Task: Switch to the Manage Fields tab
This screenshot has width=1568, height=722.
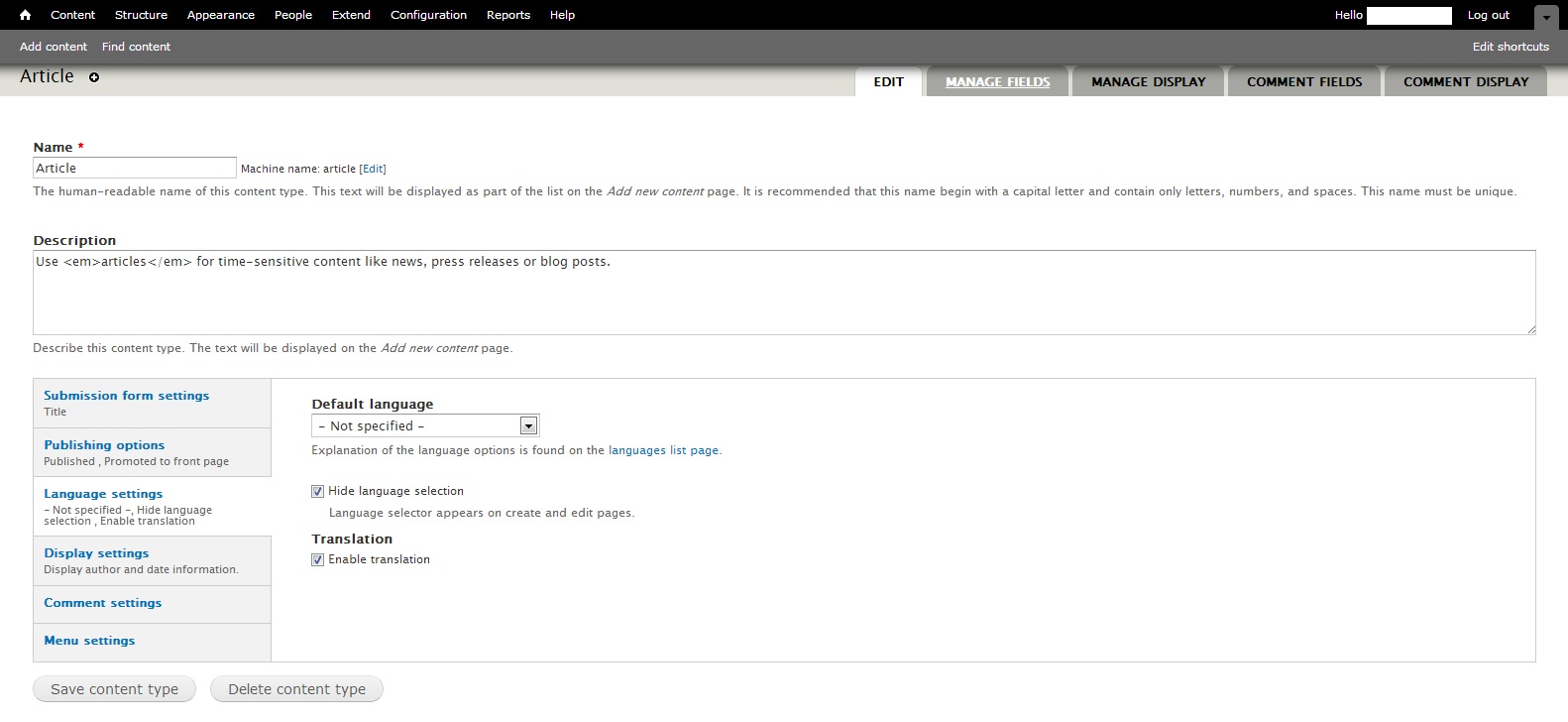Action: click(997, 82)
